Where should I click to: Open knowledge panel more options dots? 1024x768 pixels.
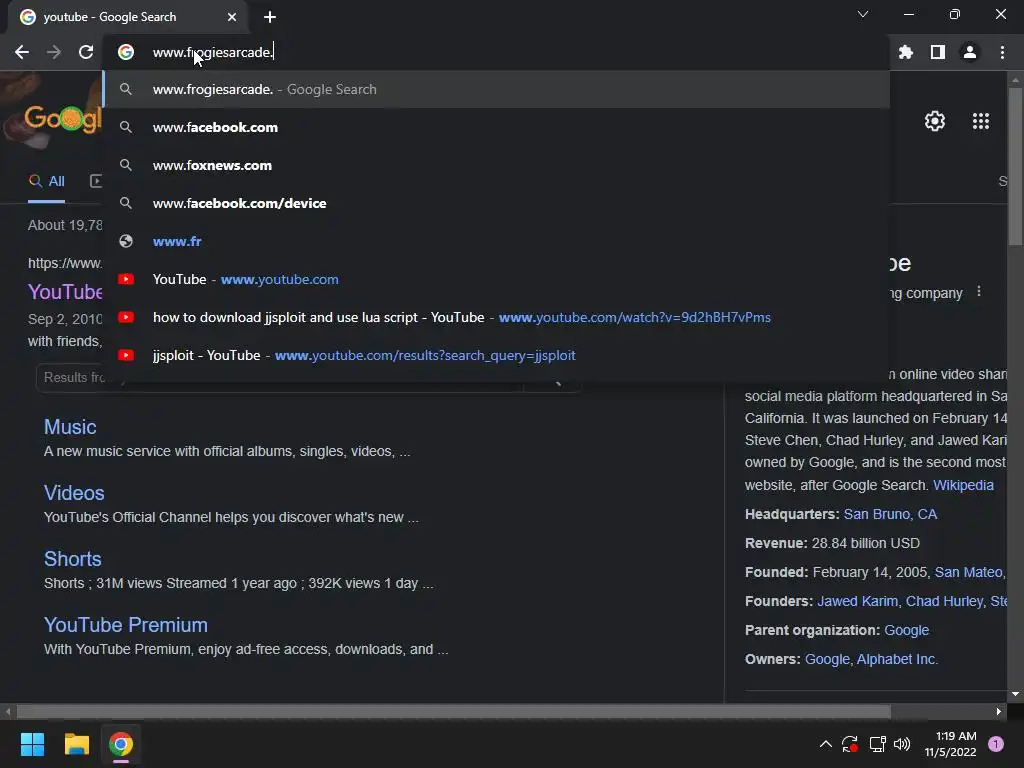[978, 291]
